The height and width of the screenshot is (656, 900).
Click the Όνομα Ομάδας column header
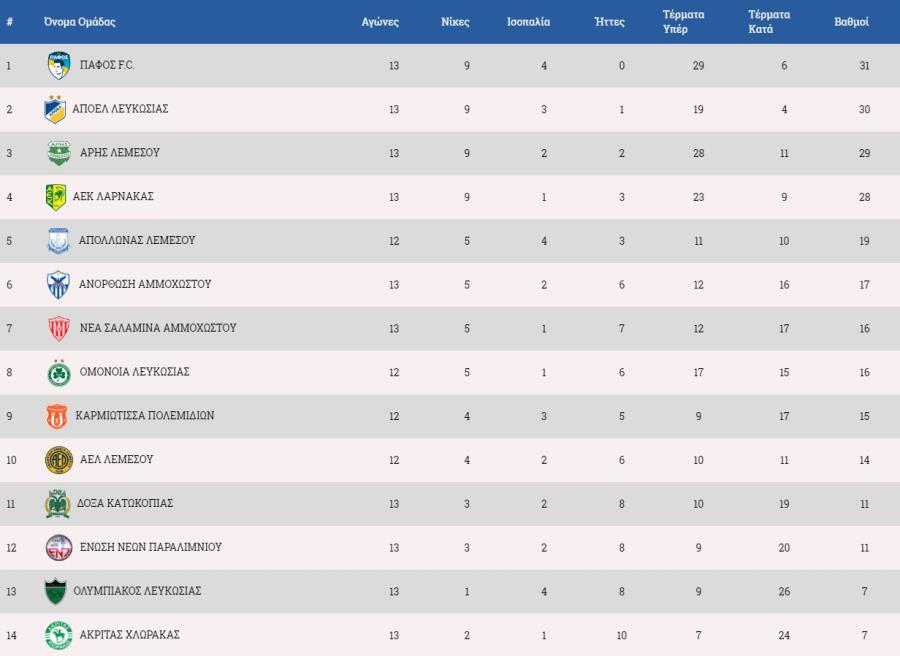click(80, 22)
